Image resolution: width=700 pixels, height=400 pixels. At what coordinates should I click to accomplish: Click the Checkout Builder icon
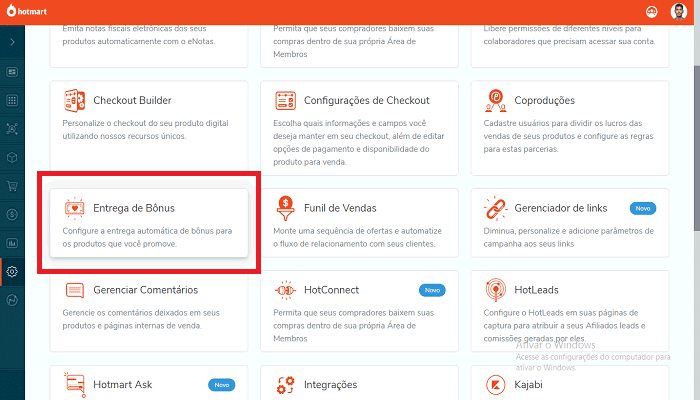[x=74, y=100]
